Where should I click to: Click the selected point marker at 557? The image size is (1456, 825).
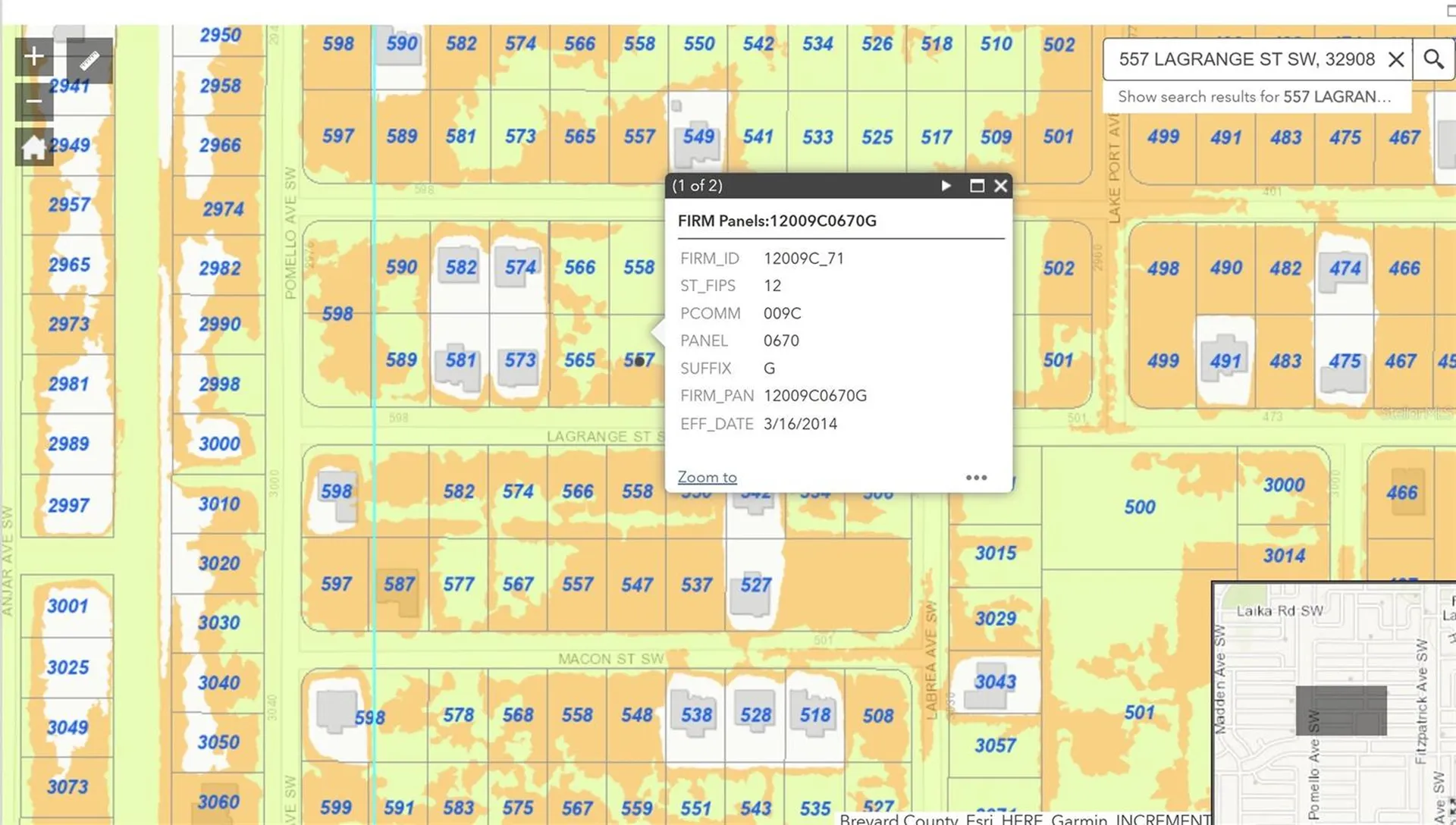(639, 361)
